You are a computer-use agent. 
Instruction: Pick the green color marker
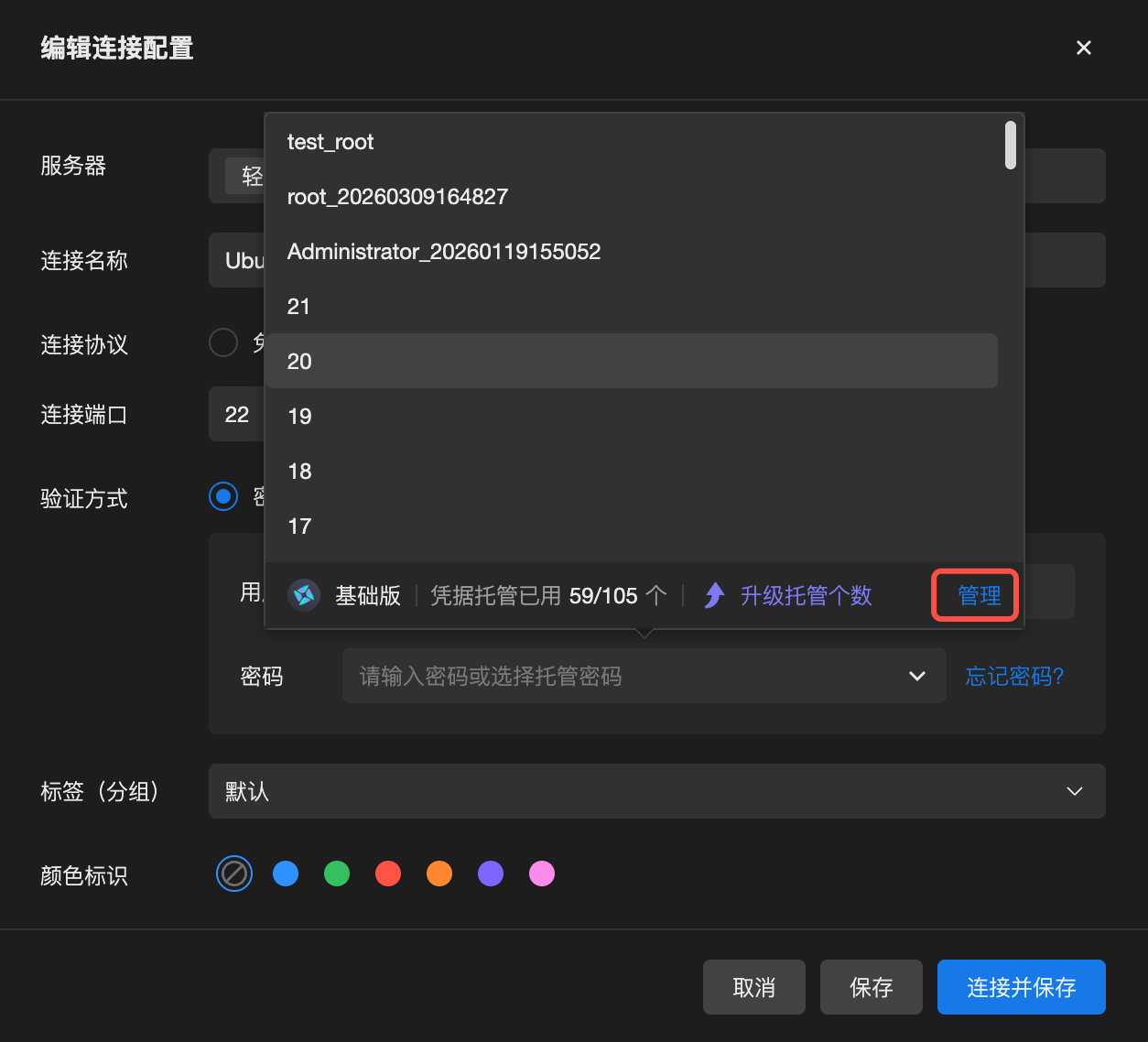point(337,874)
